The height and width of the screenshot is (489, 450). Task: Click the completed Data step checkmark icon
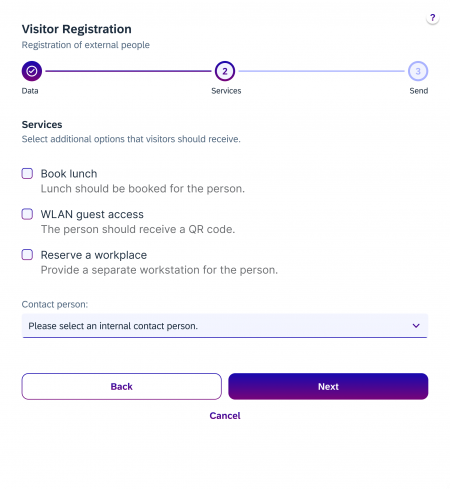pos(32,71)
